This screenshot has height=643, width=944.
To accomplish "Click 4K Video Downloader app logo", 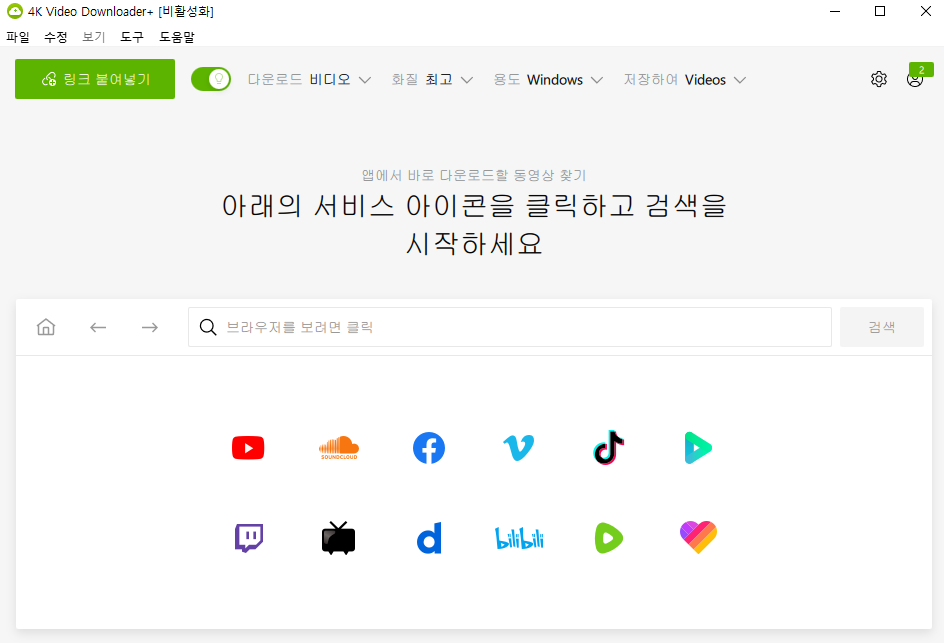I will coord(14,11).
